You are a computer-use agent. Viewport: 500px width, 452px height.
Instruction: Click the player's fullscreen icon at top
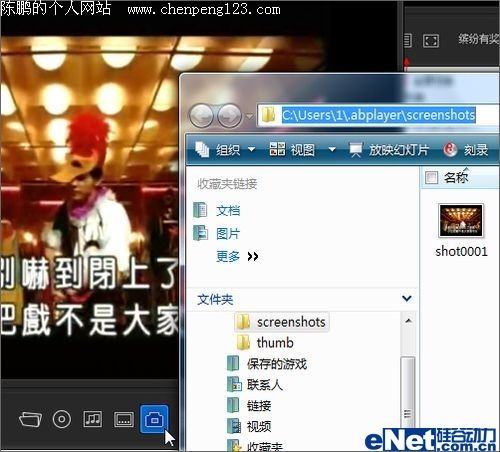point(431,41)
